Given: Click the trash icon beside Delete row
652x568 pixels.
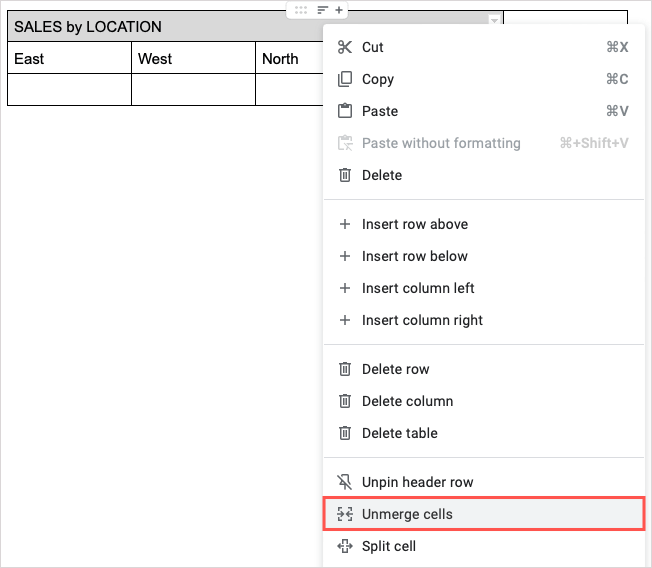Looking at the screenshot, I should coord(345,369).
